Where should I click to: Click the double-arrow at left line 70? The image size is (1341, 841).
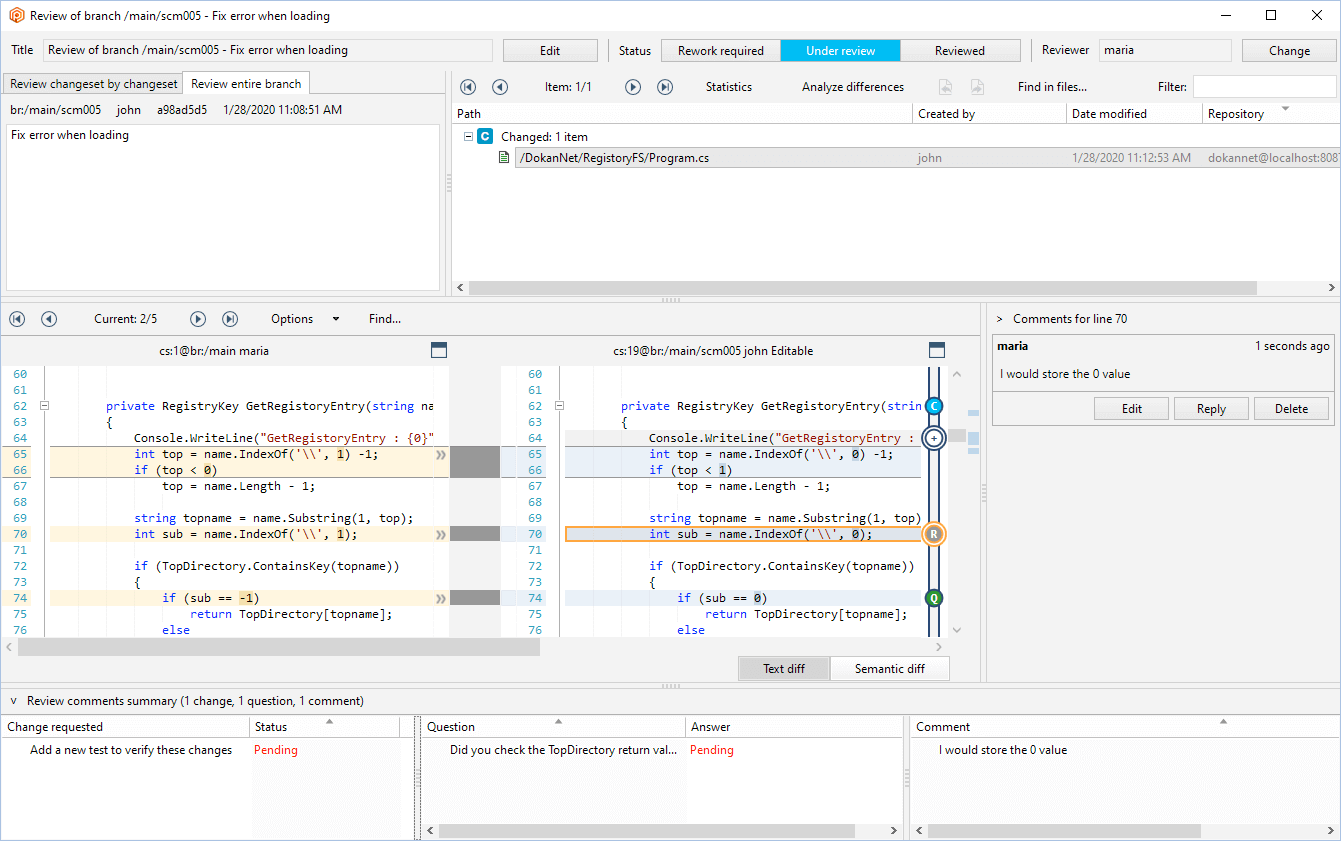[441, 534]
